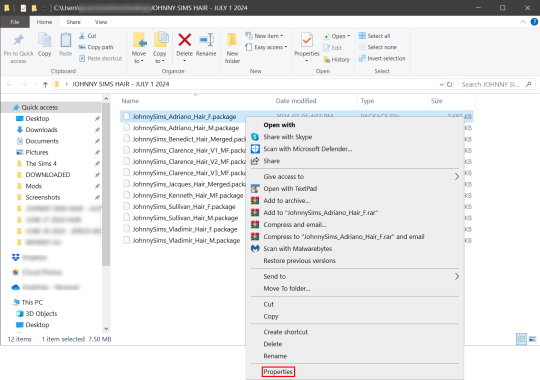Click the navigation pane scroll down arrow
Screen dimensions: 540x380
(x=106, y=328)
